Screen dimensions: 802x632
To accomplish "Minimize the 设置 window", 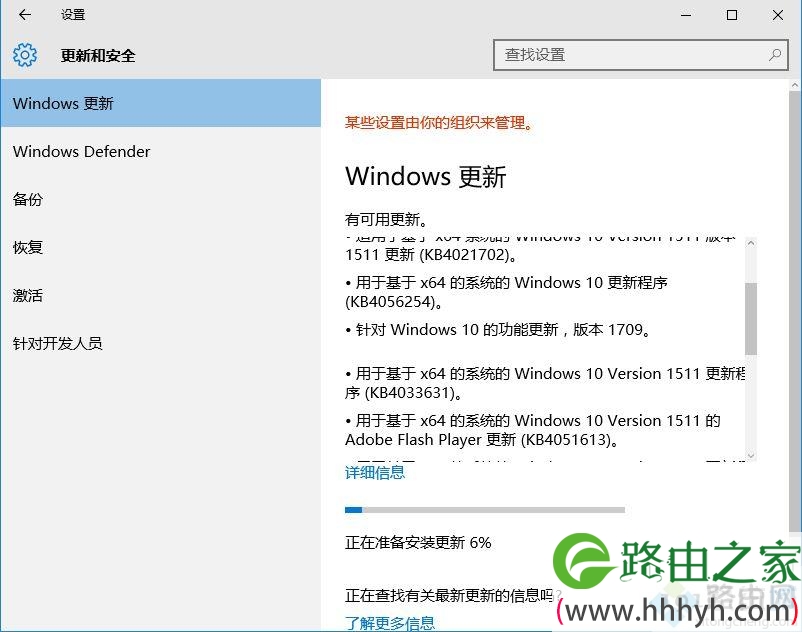I will click(x=686, y=15).
